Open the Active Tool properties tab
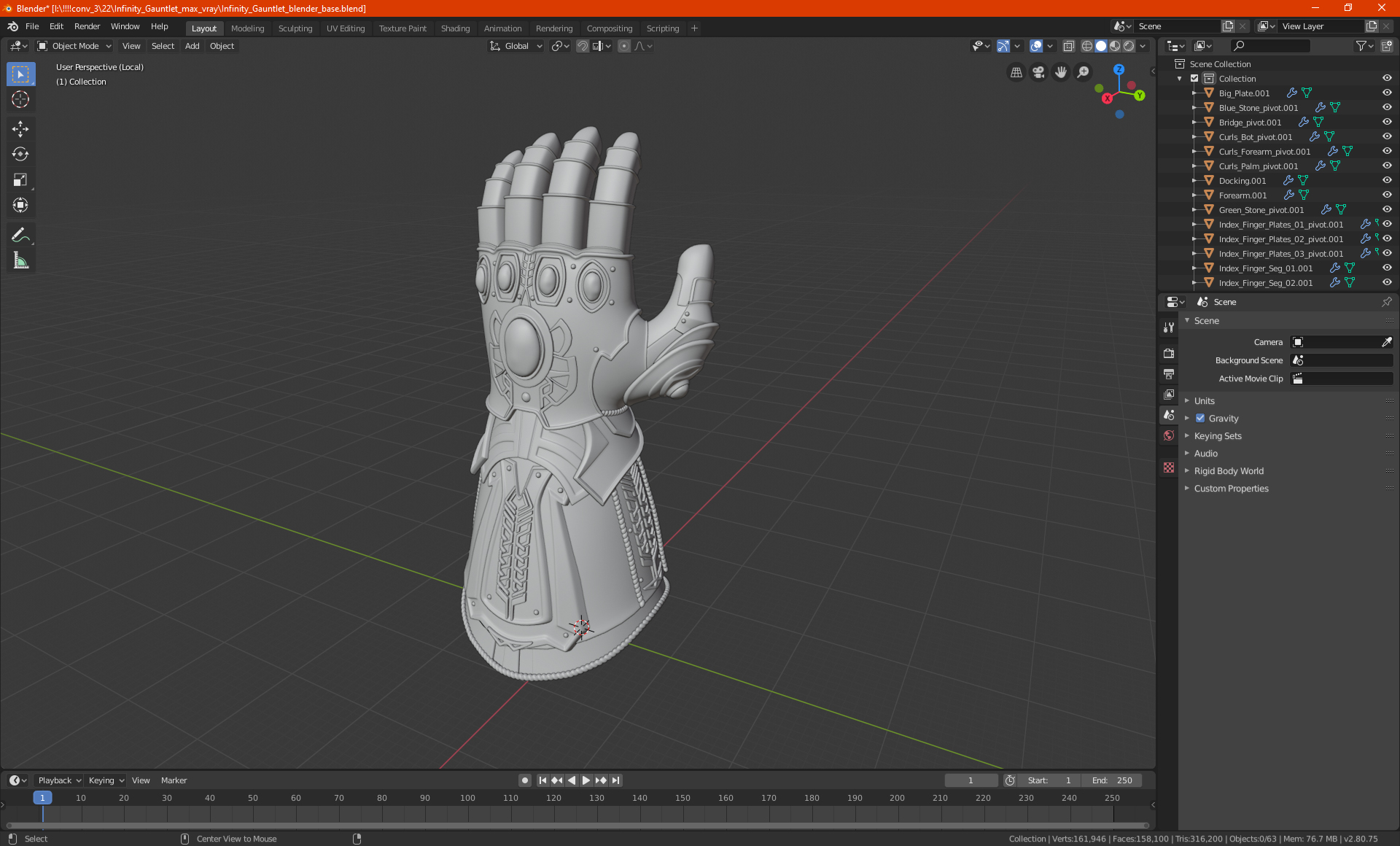Screen dimensions: 1400x846 [1169, 327]
